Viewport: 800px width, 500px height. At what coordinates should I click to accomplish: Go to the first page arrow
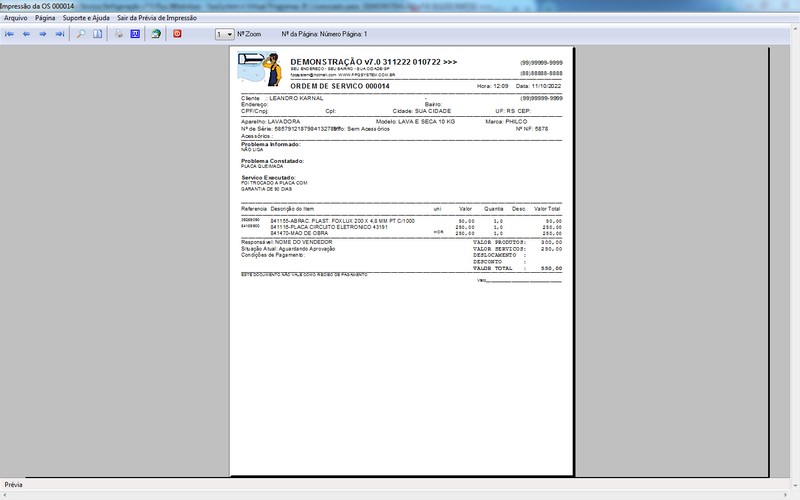(9, 34)
